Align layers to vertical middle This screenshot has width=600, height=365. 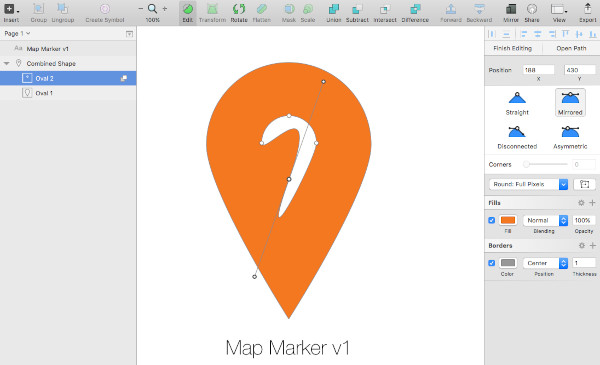click(579, 34)
